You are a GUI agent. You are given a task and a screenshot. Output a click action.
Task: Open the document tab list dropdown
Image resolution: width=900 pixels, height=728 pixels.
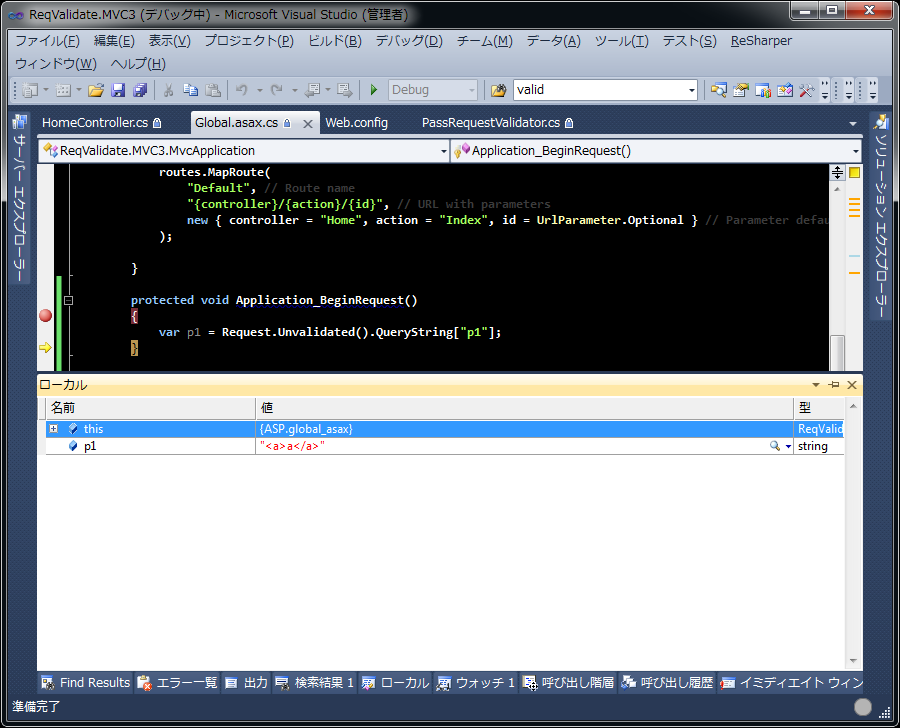[x=853, y=123]
